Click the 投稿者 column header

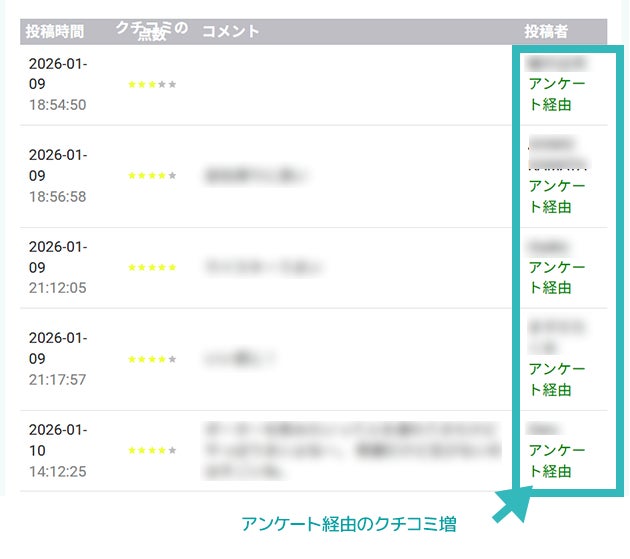546,32
